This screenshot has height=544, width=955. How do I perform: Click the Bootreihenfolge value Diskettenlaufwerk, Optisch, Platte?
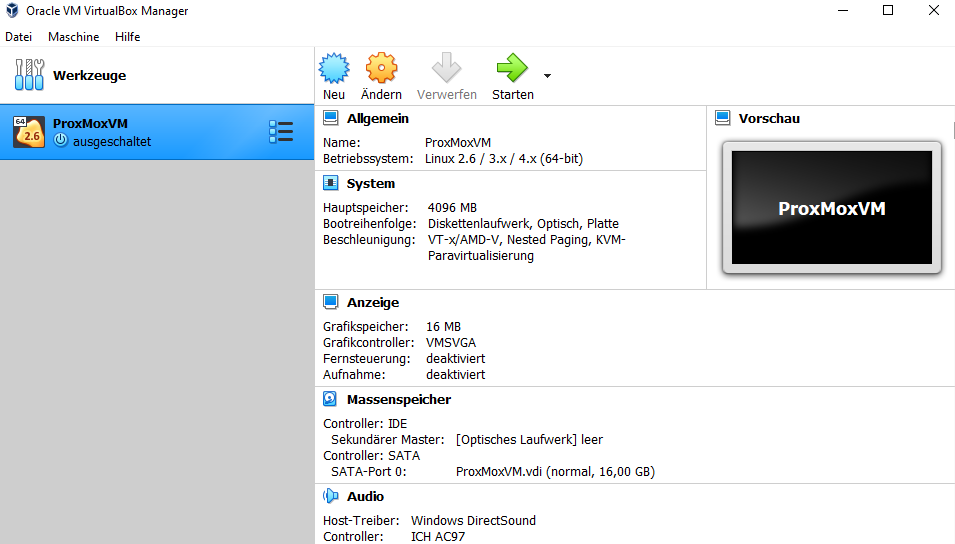523,224
